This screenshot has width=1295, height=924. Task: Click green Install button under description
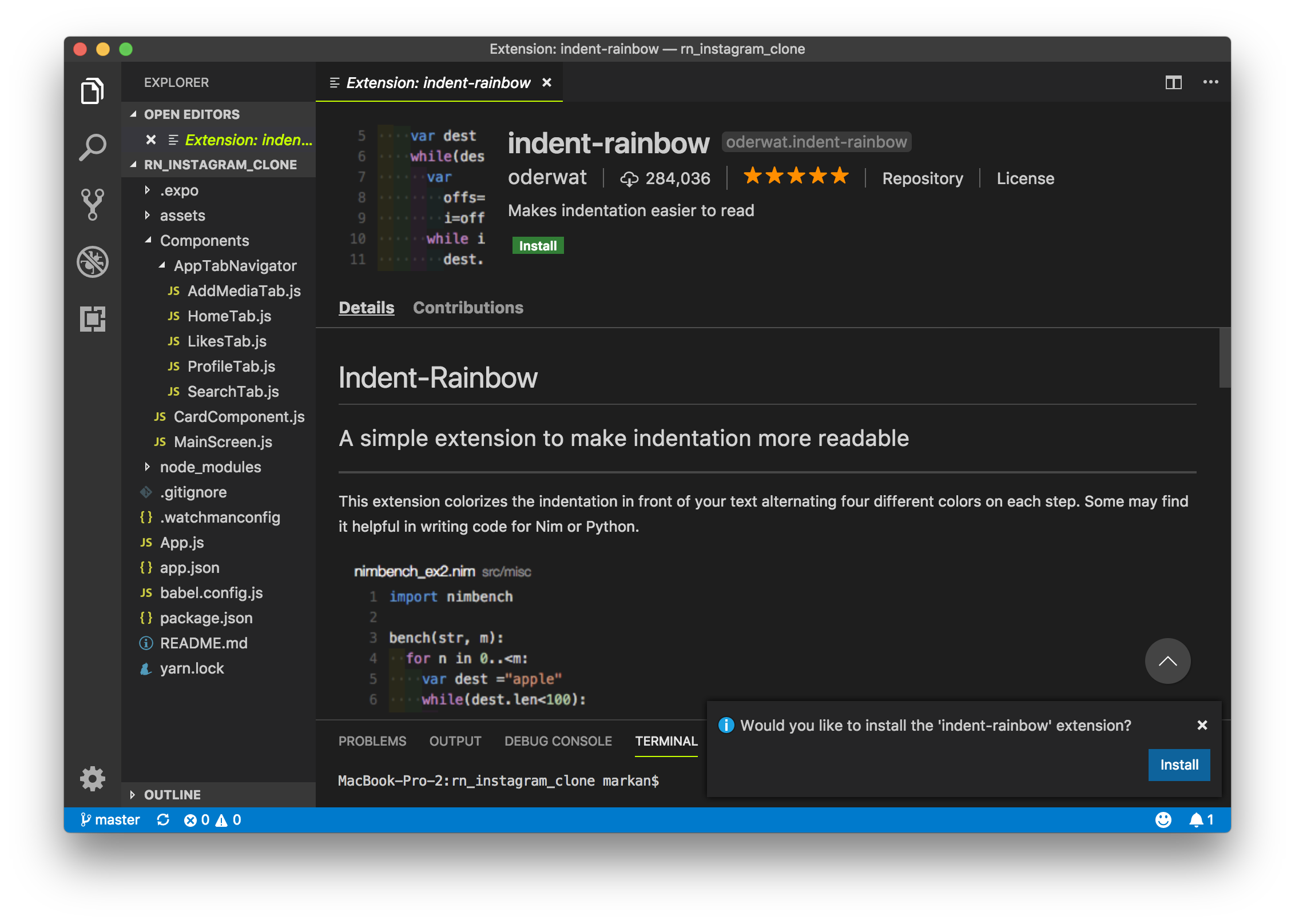537,246
